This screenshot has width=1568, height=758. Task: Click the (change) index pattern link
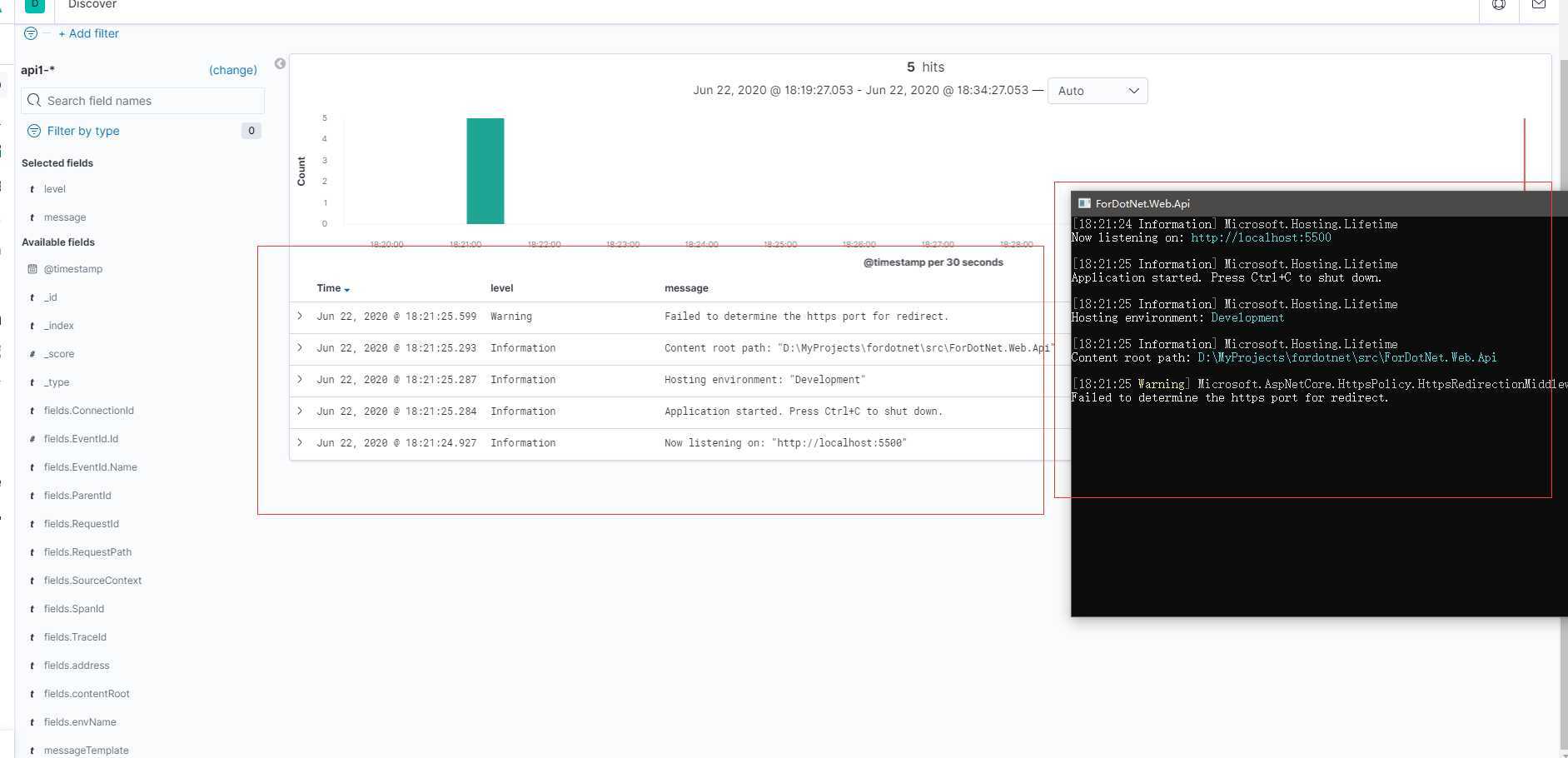pyautogui.click(x=233, y=70)
